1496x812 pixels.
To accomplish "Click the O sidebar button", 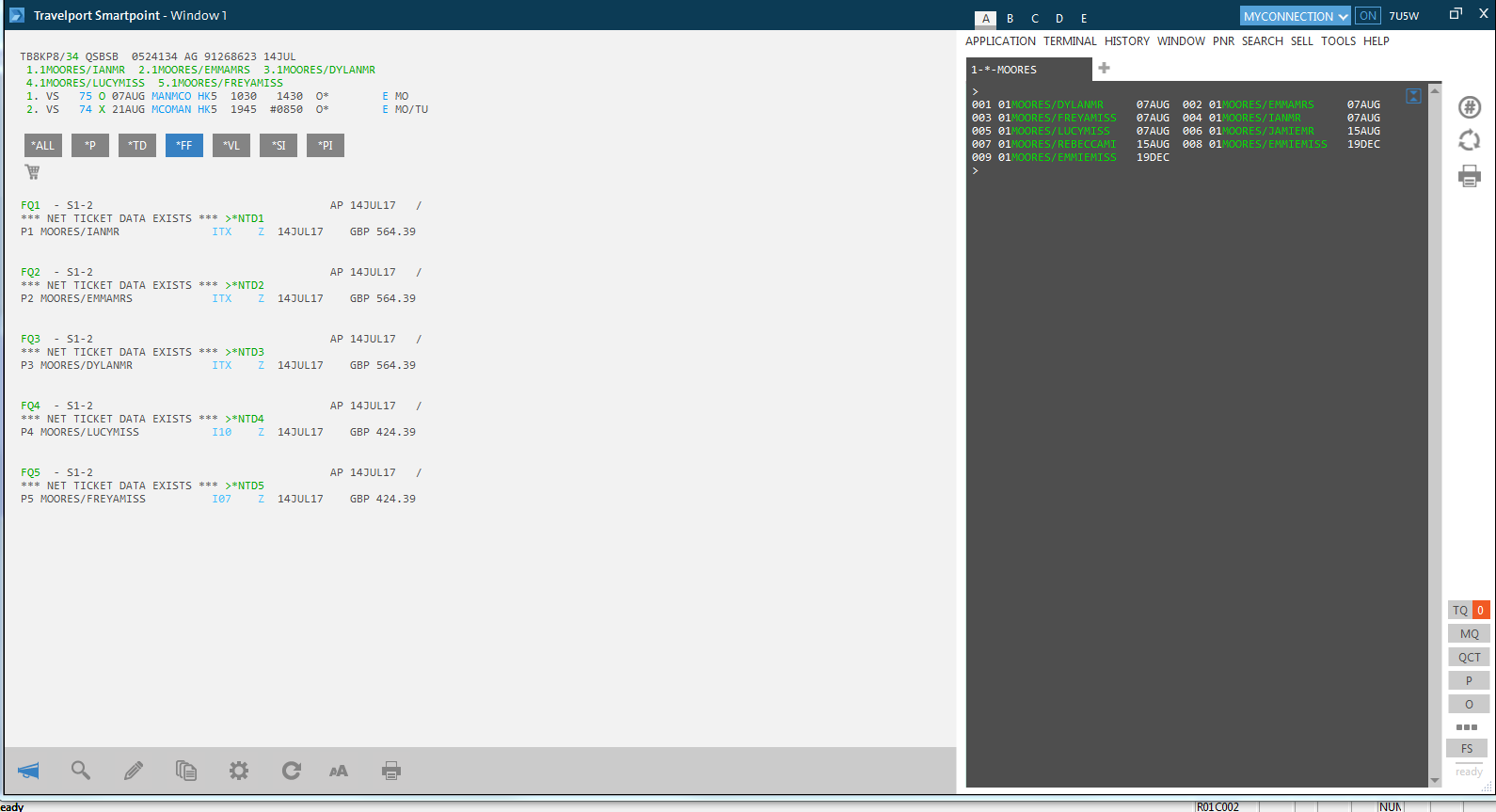I will point(1469,704).
